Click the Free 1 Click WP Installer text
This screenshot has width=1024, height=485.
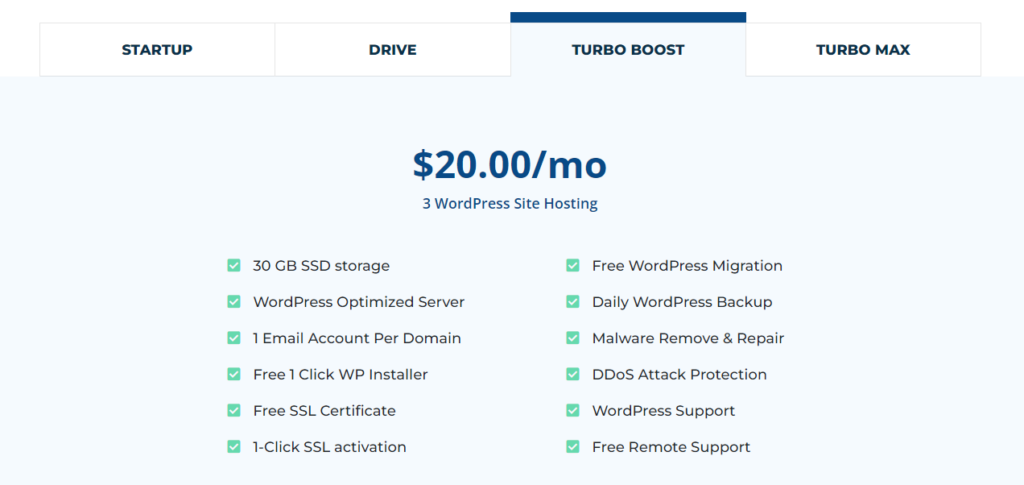(x=340, y=375)
